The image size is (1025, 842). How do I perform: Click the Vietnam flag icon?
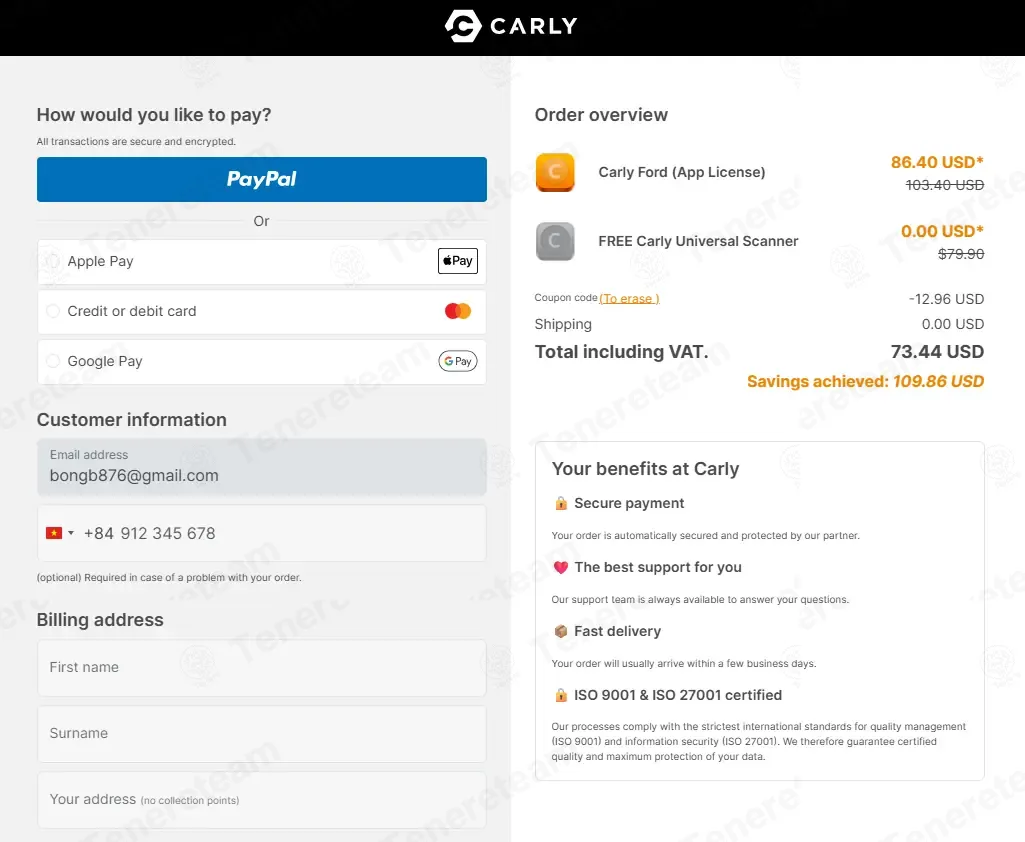pyautogui.click(x=54, y=533)
